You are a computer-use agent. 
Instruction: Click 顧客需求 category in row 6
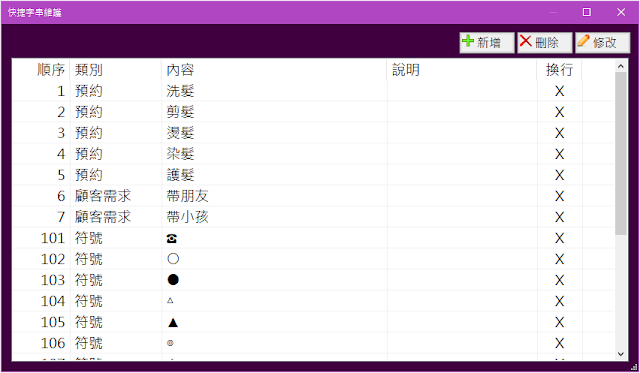103,196
